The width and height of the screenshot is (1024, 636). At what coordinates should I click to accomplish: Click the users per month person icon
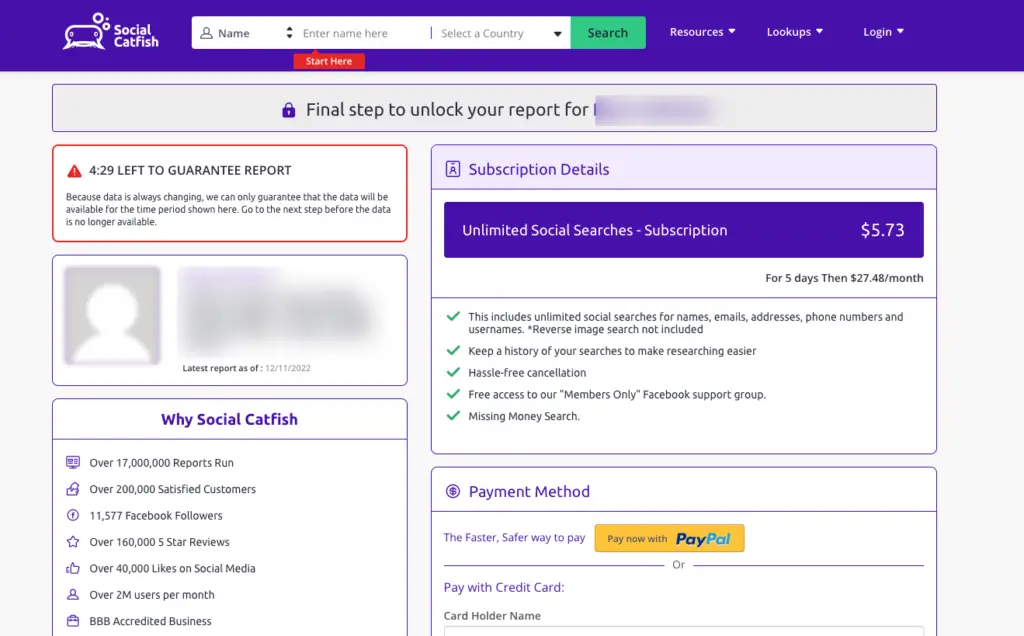coord(73,594)
